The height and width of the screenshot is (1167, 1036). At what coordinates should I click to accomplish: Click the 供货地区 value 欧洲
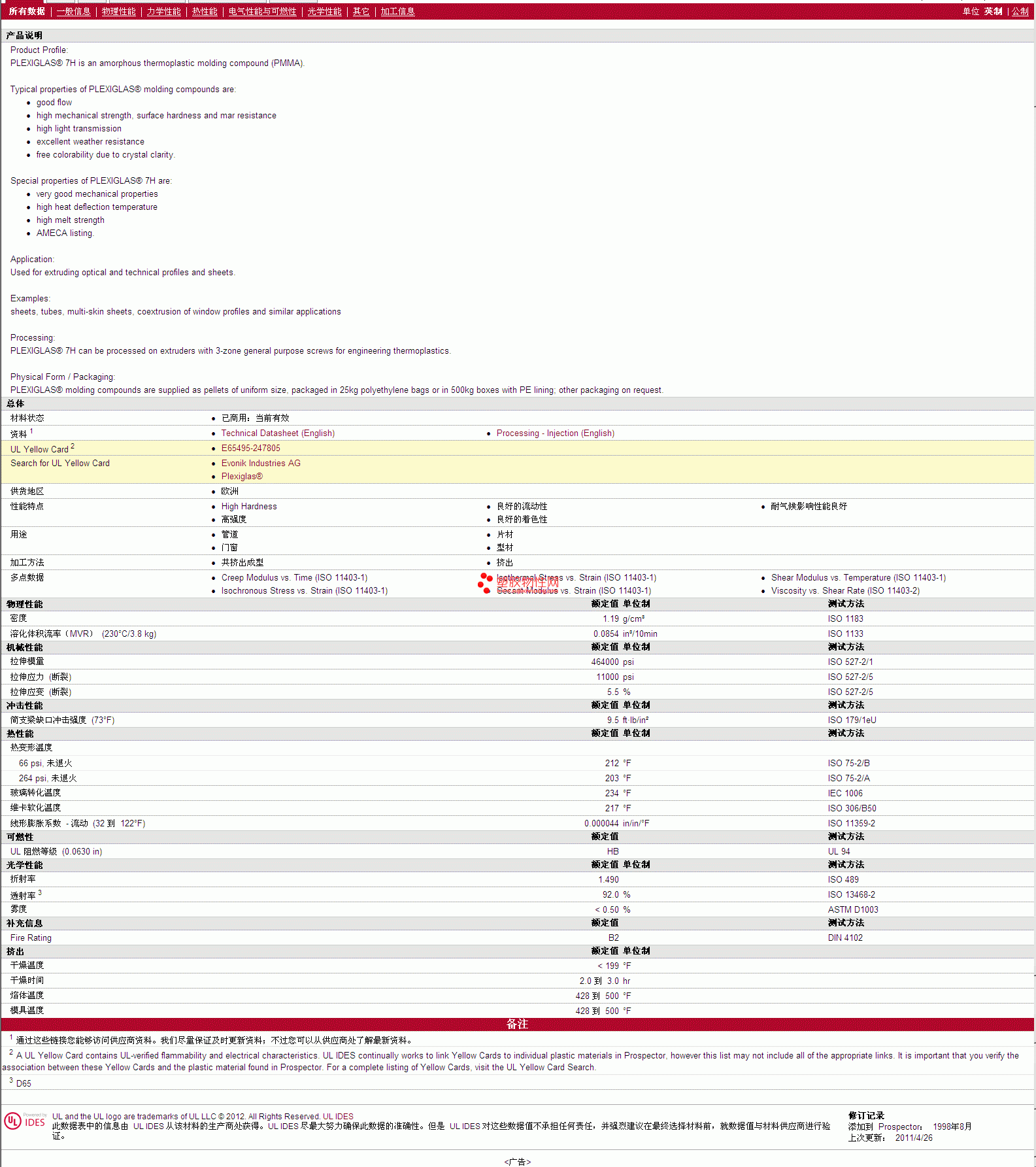(229, 492)
